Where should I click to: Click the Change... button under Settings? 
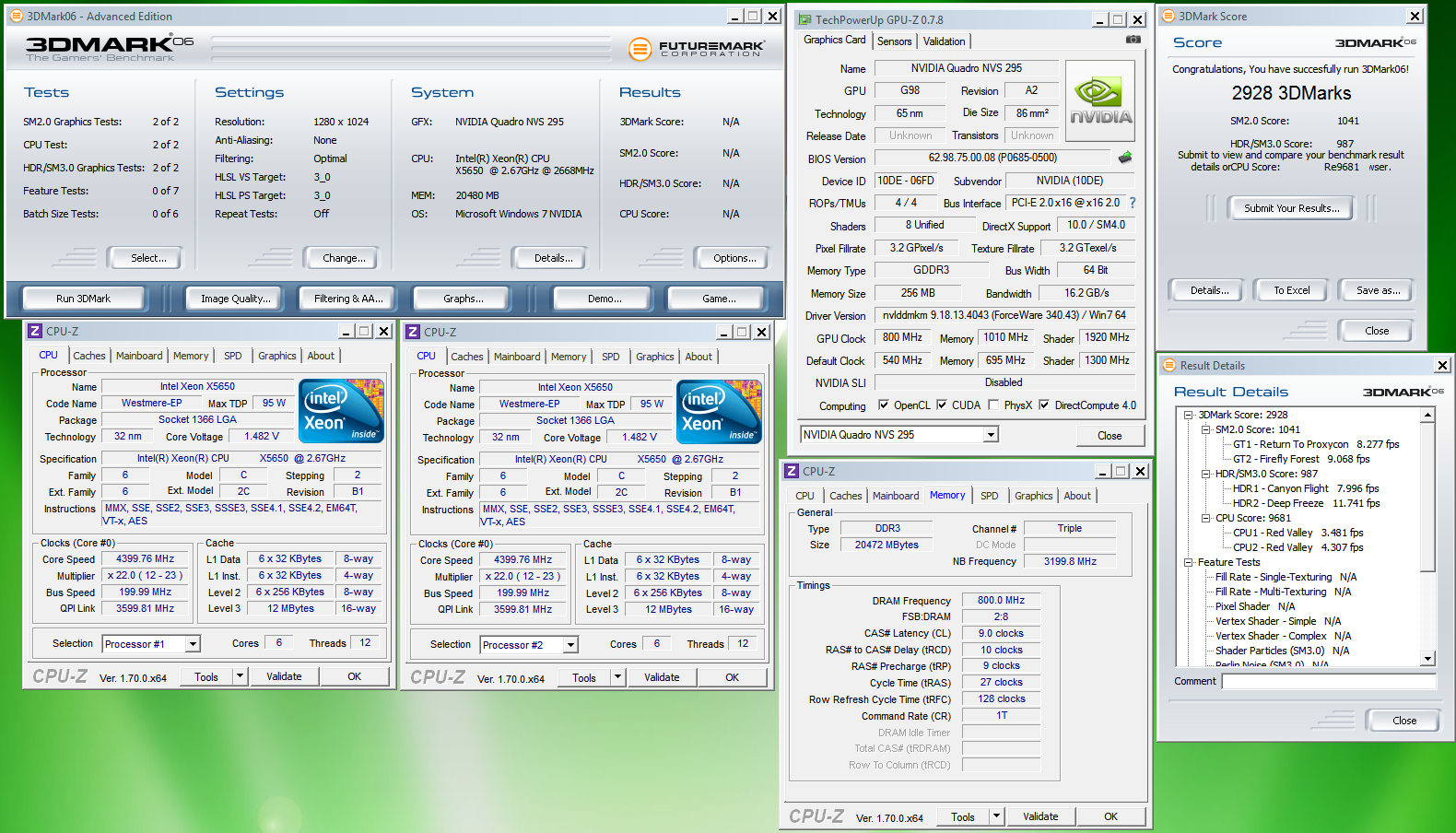pos(344,258)
